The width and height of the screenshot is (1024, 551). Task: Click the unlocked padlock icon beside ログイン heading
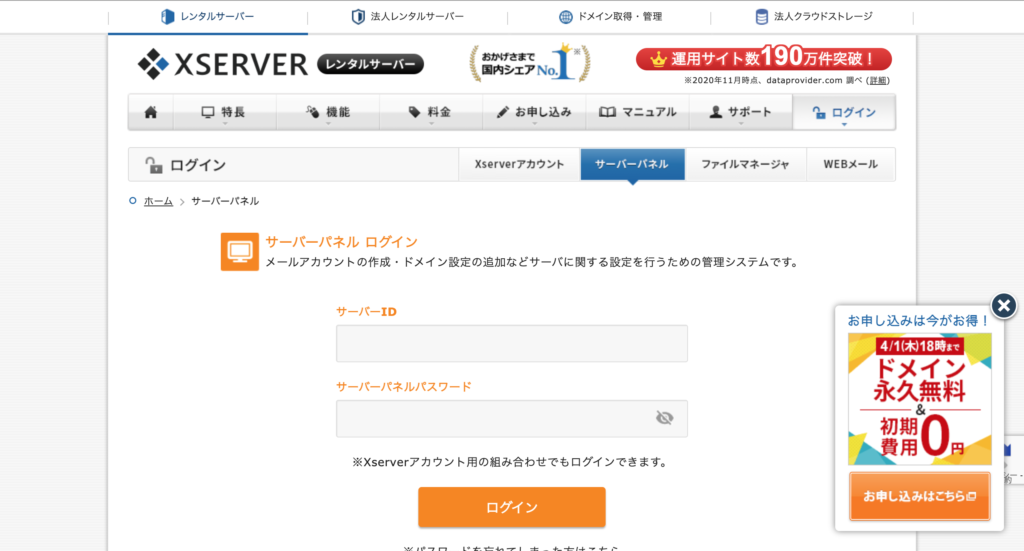click(x=153, y=165)
